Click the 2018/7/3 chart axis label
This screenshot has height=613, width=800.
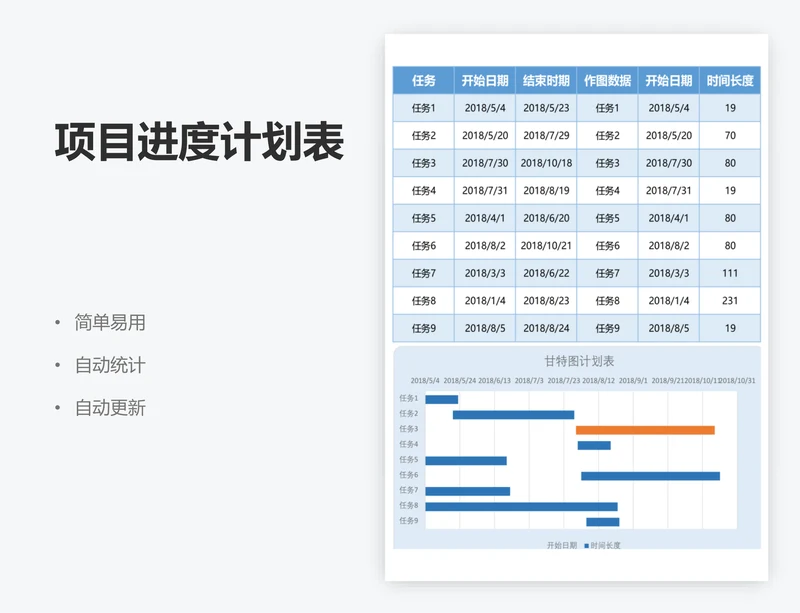529,381
